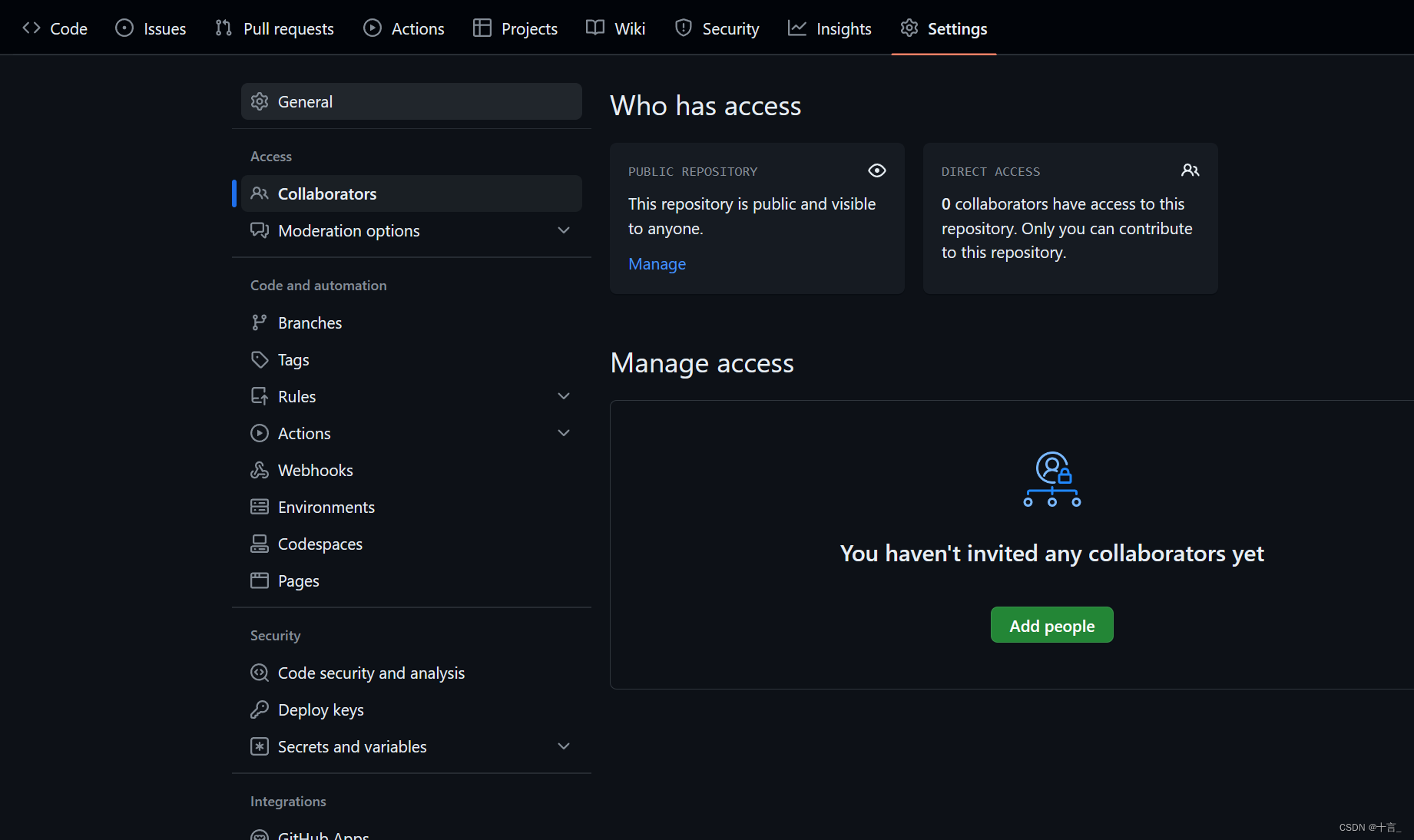
Task: Open the Insights tab
Action: (830, 28)
